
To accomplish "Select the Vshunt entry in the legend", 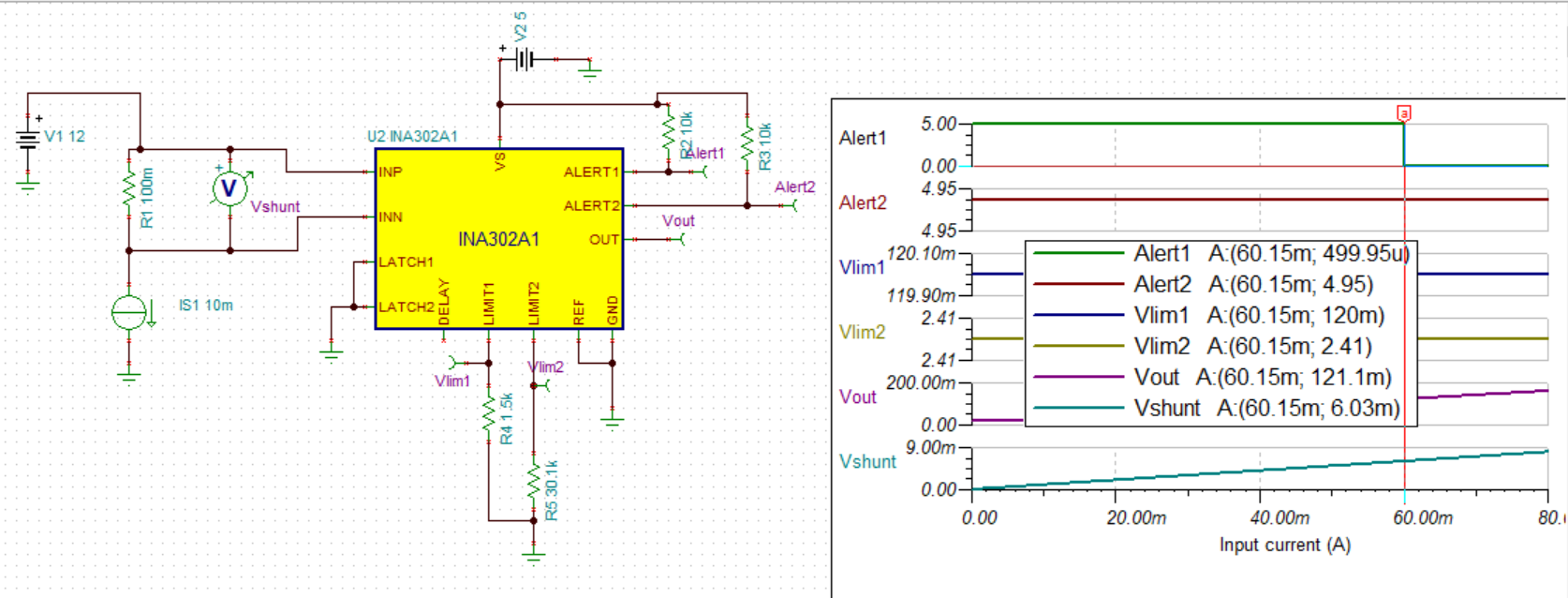I will pyautogui.click(x=1216, y=408).
